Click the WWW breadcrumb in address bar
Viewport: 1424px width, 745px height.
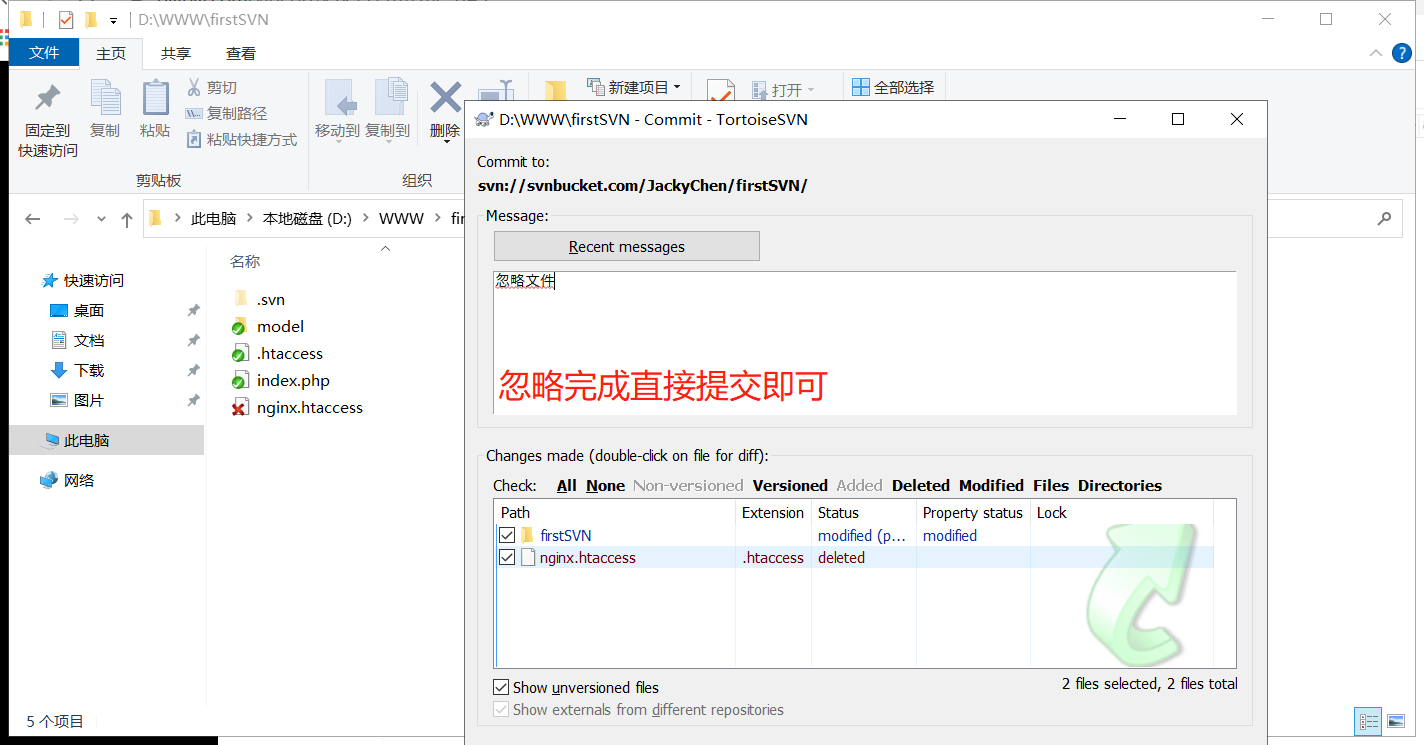(401, 219)
